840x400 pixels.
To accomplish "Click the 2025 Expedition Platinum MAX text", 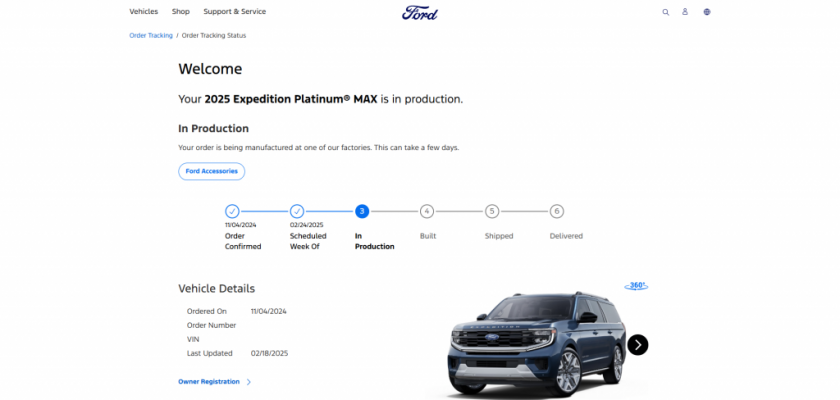I will [291, 99].
